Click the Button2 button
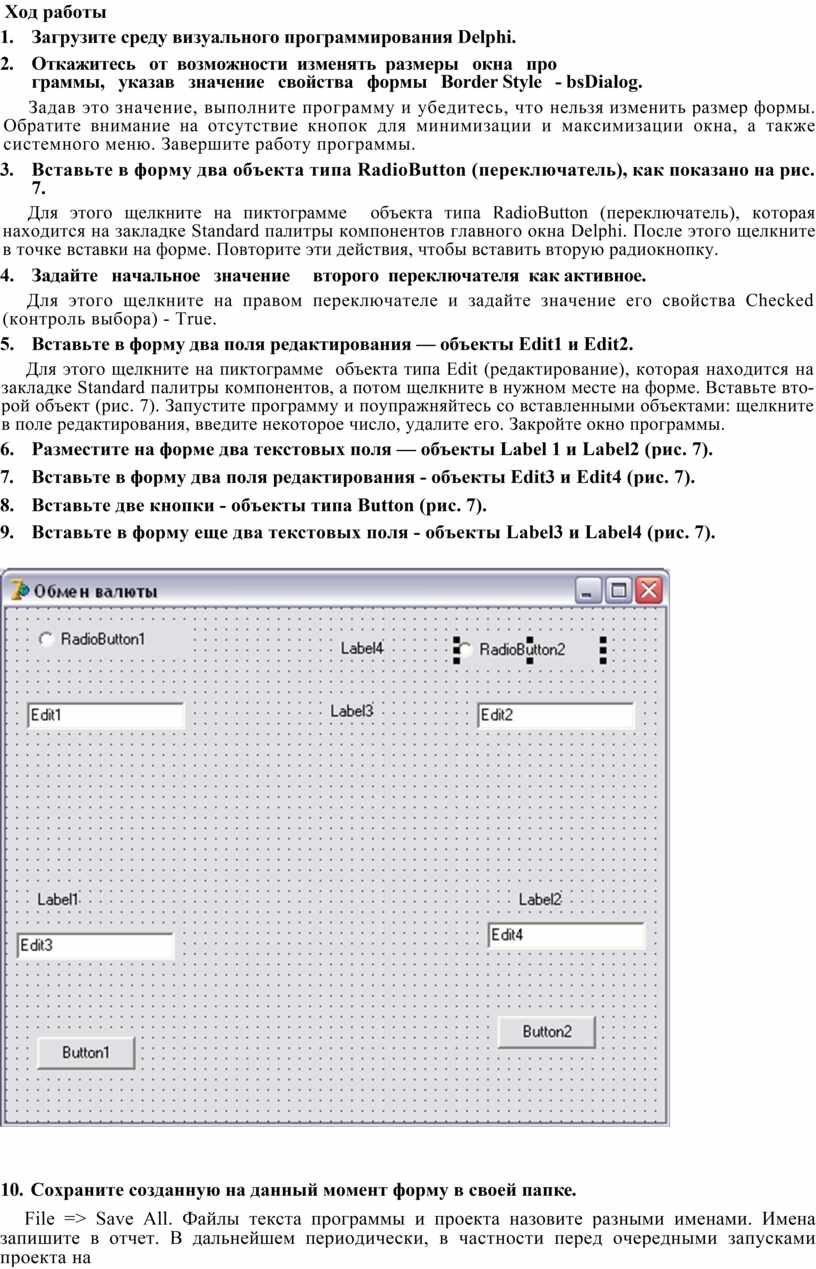 point(547,1032)
